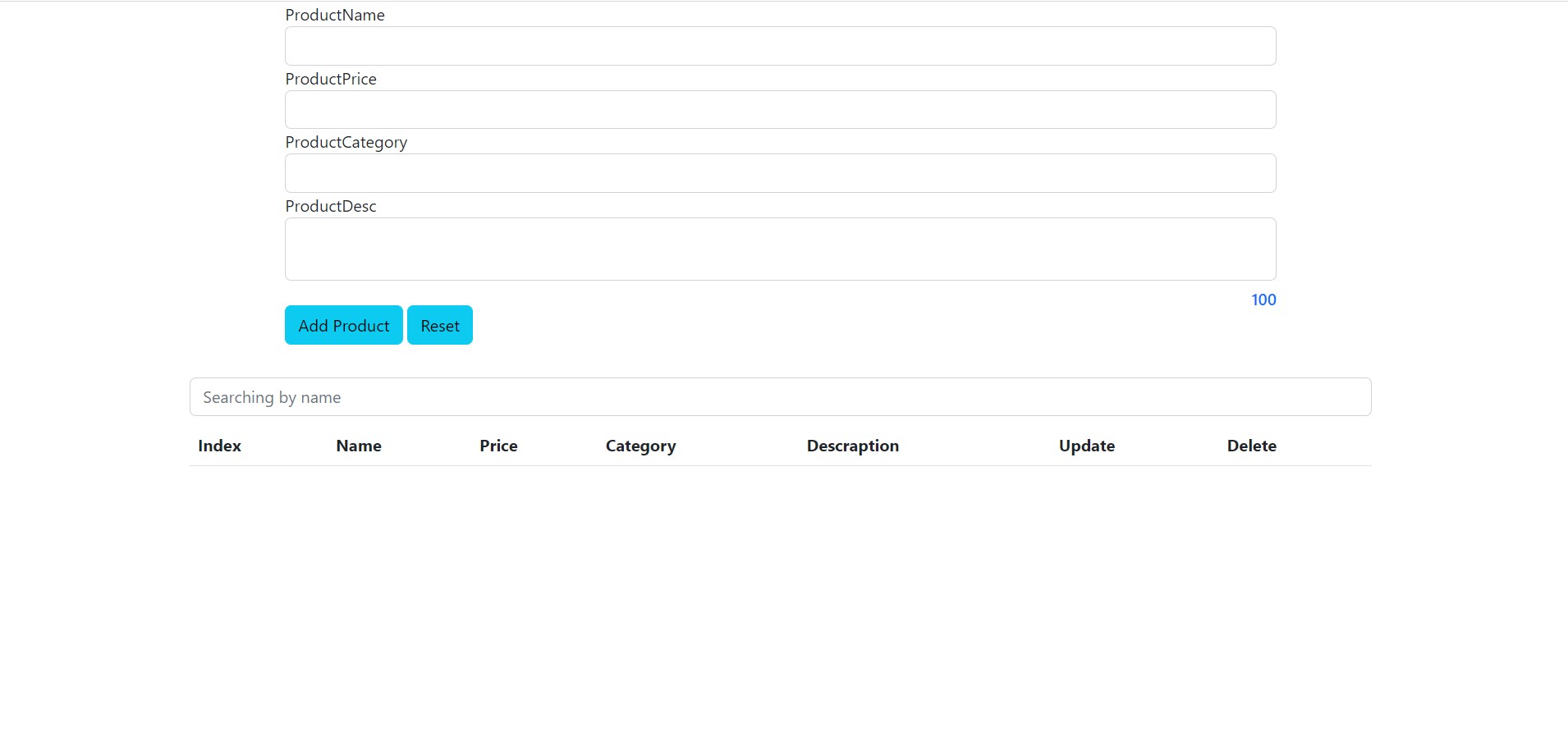Image resolution: width=1568 pixels, height=732 pixels.
Task: Click the Add Product button
Action: pyautogui.click(x=343, y=325)
